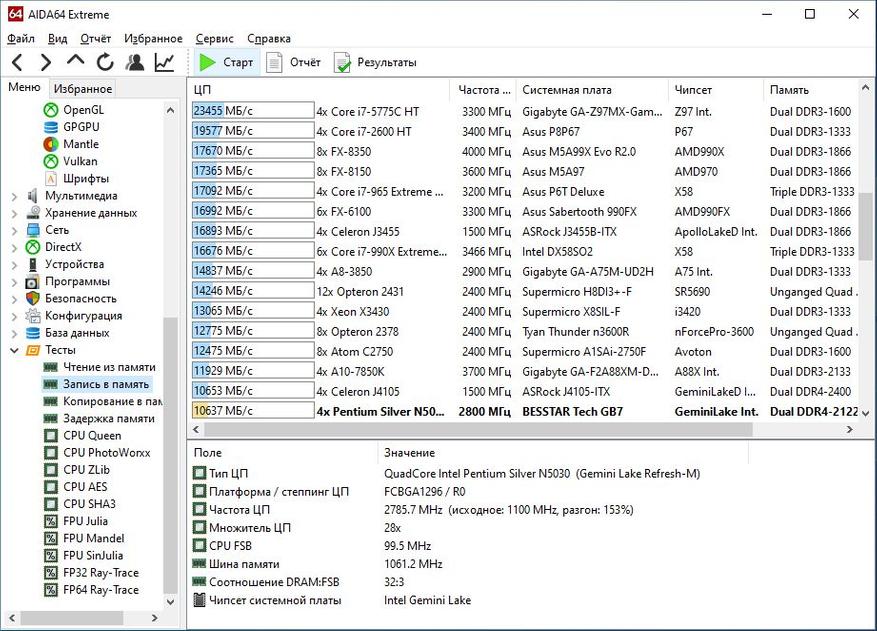Sort by the ЦП column header
Image resolution: width=877 pixels, height=631 pixels.
(x=319, y=90)
